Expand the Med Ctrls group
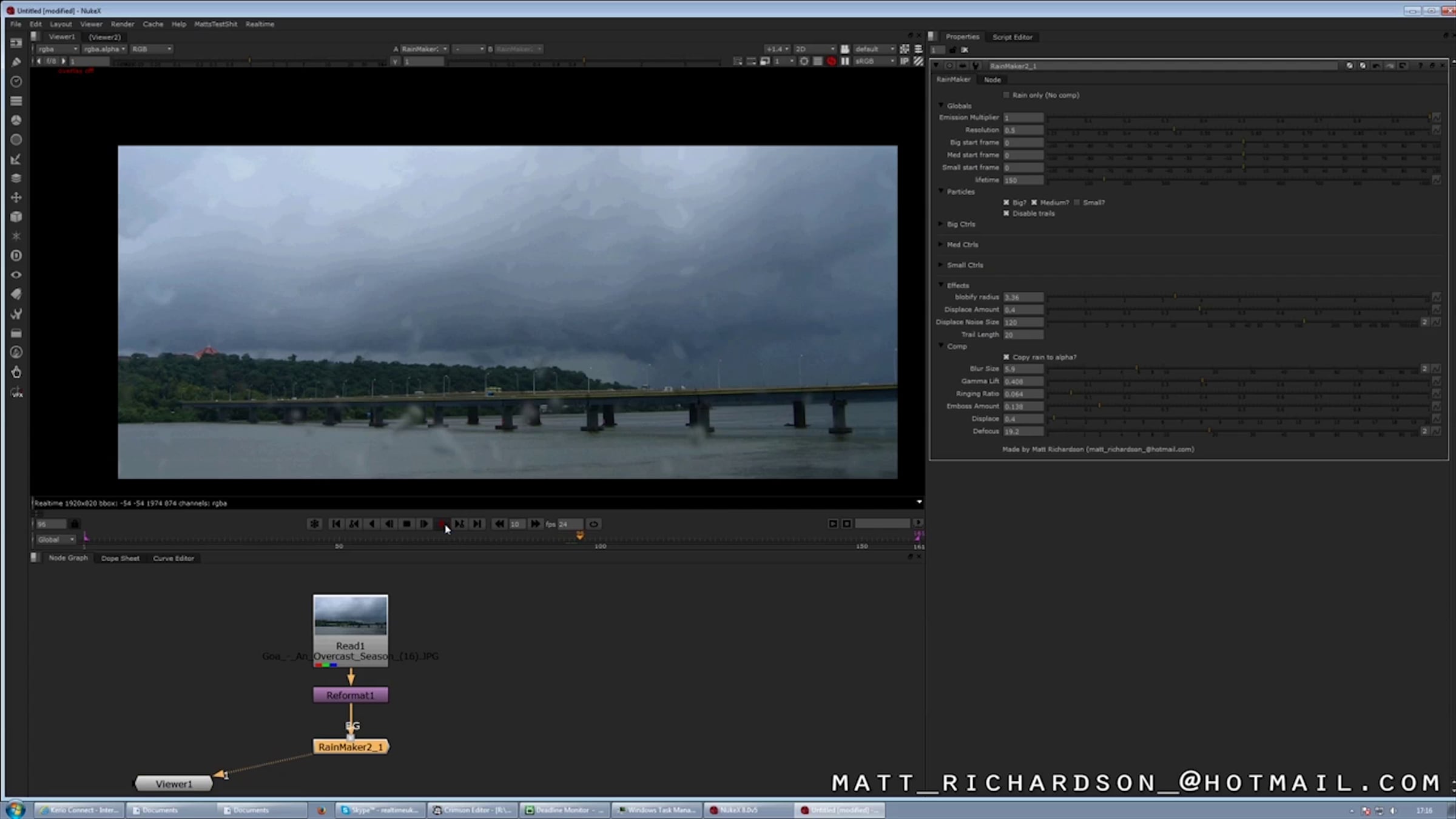1456x819 pixels. 941,244
